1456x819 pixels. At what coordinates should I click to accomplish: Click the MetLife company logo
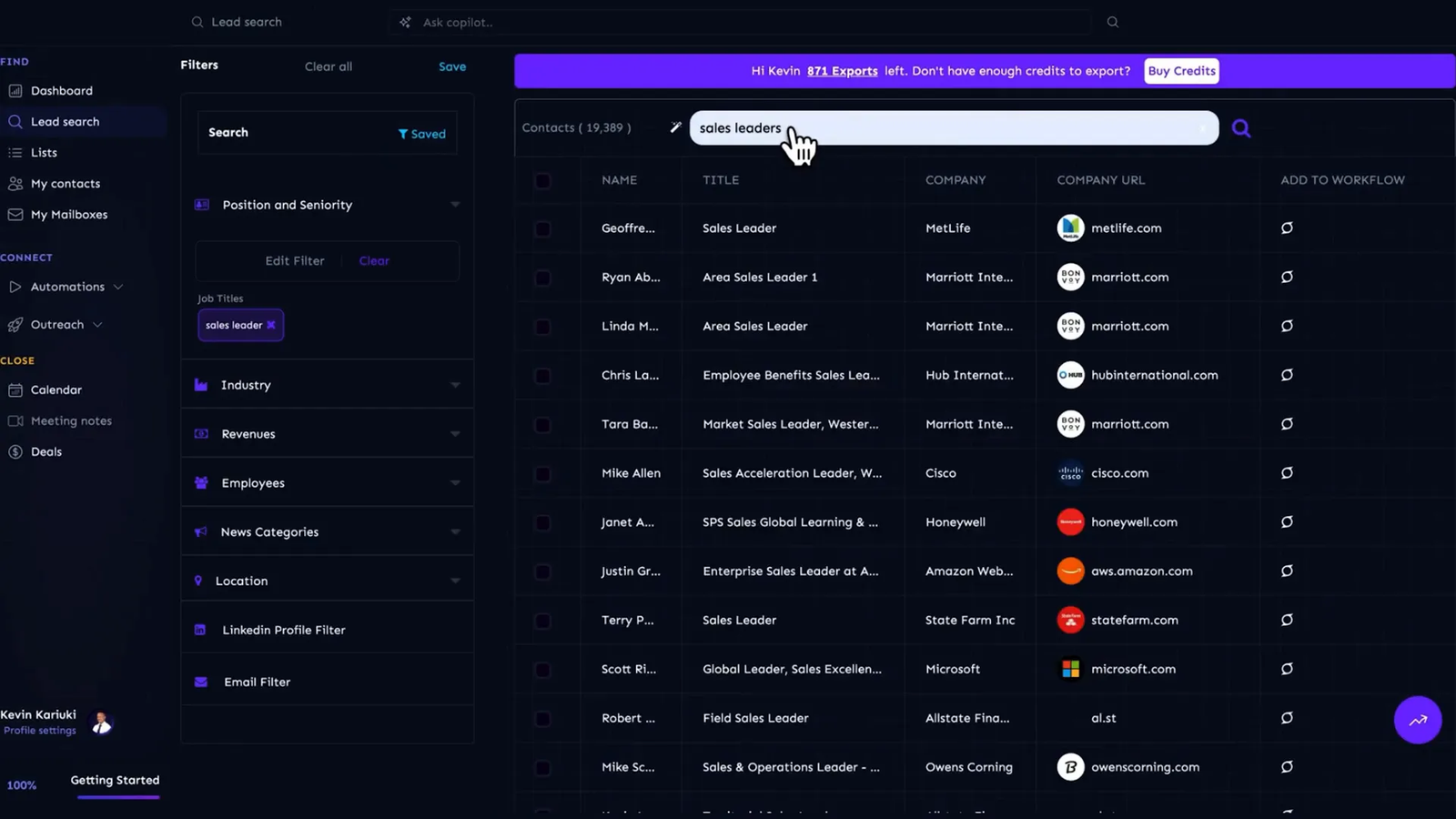coord(1070,228)
